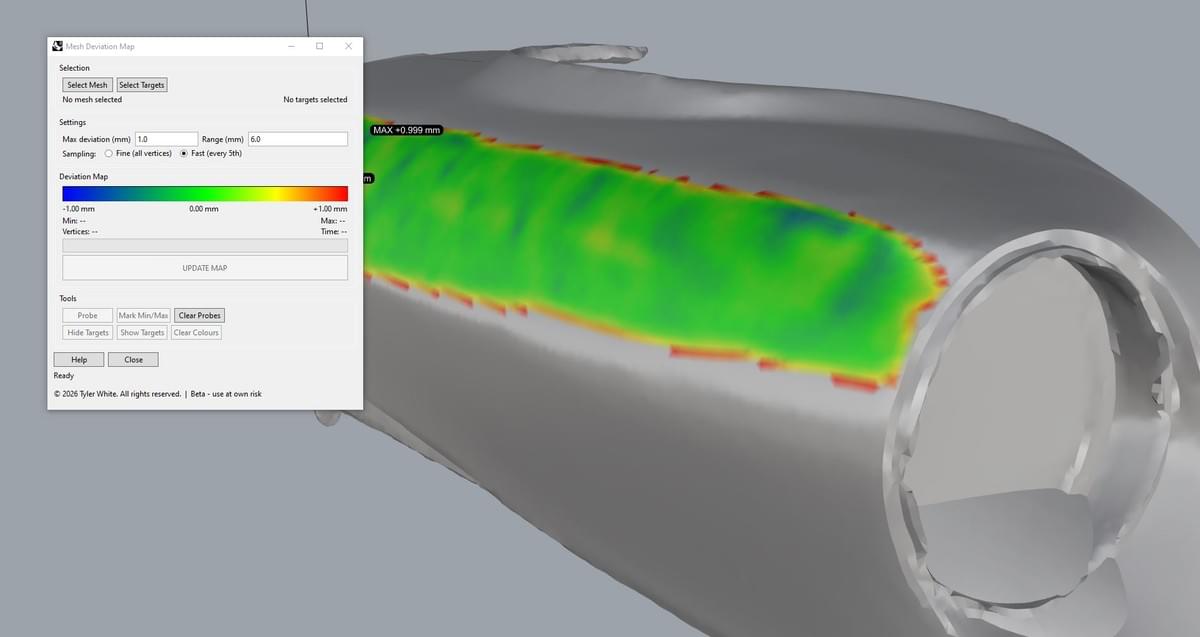Viewport: 1200px width, 637px height.
Task: Click the 'Max: --' readout
Action: (x=333, y=220)
